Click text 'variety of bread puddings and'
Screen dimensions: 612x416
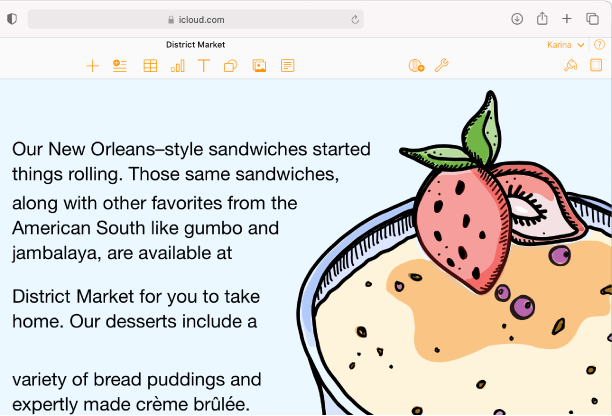click(x=137, y=380)
